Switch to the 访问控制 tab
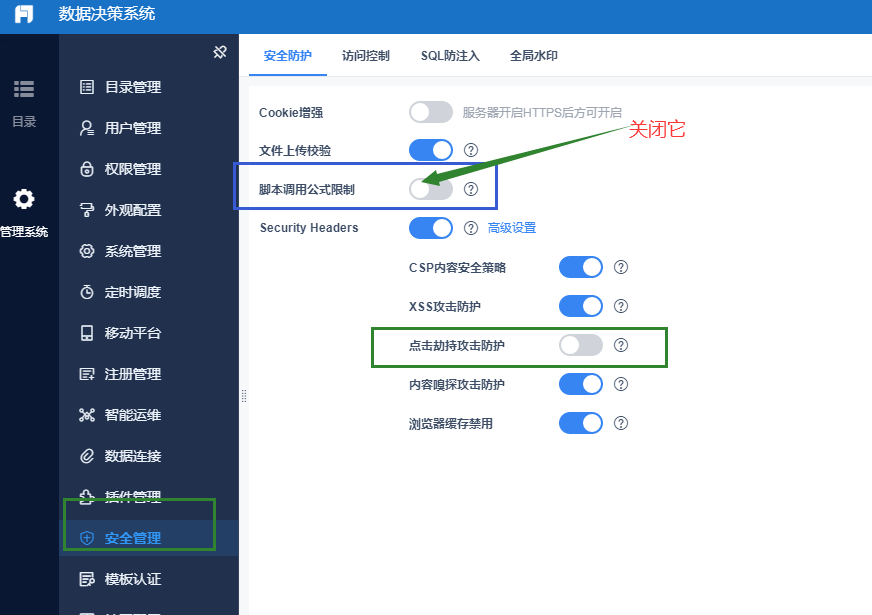Viewport: 872px width, 615px height. click(365, 56)
